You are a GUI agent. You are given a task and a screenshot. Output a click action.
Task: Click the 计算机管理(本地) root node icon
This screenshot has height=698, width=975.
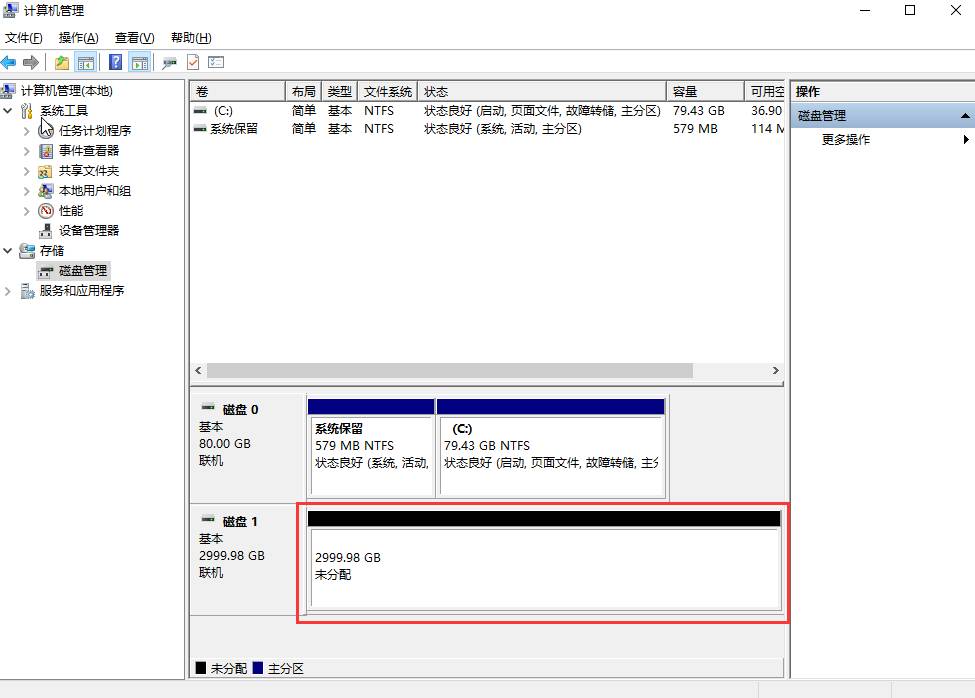coord(8,91)
